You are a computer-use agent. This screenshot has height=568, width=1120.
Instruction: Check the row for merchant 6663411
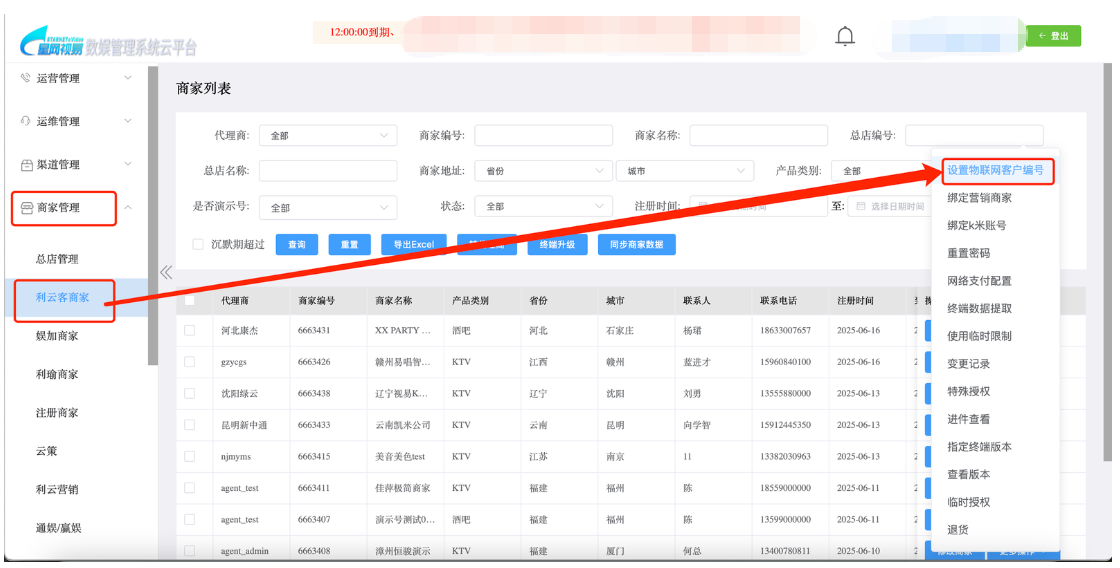189,487
